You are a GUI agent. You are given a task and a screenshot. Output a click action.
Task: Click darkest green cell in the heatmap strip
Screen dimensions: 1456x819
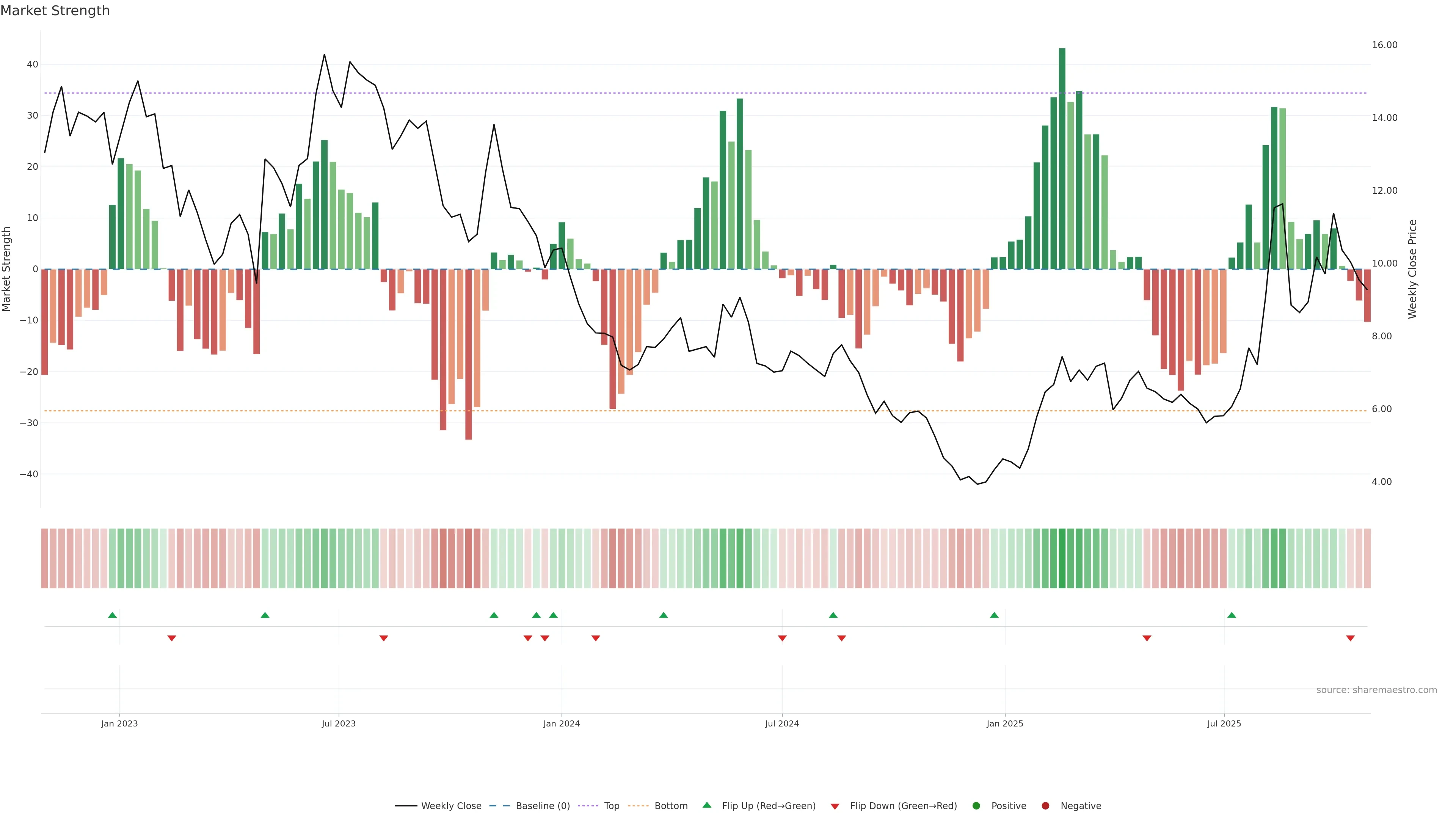pos(1062,559)
